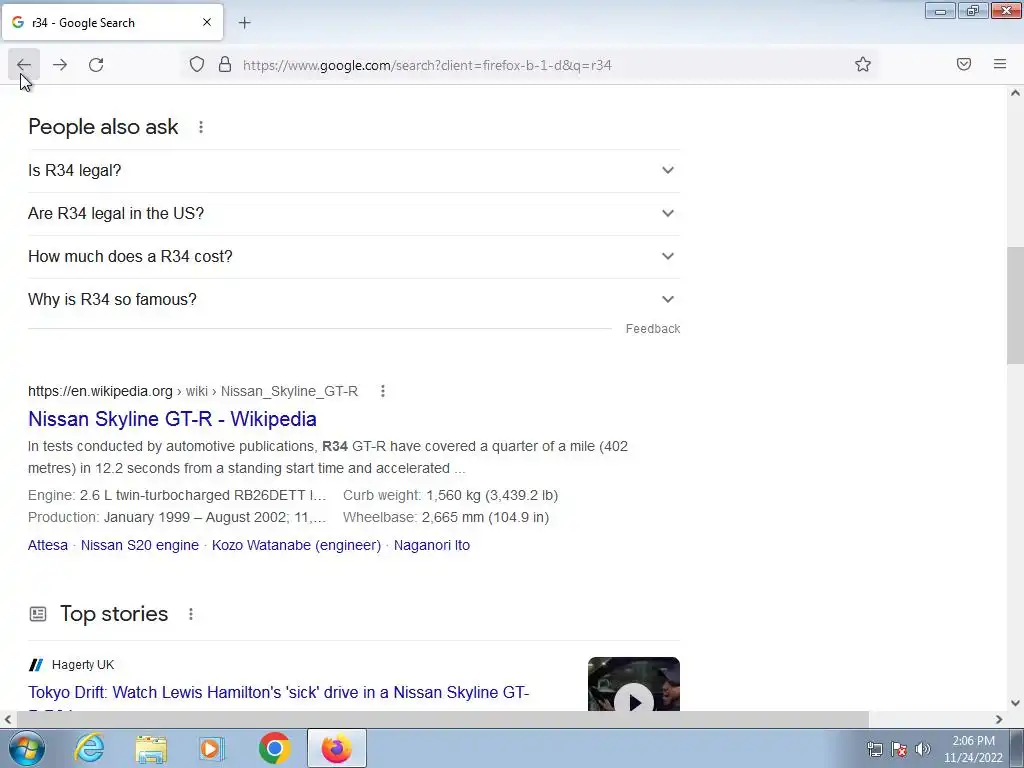Screen dimensions: 1024x768
Task: Open the Action Center flag icon
Action: (x=899, y=749)
